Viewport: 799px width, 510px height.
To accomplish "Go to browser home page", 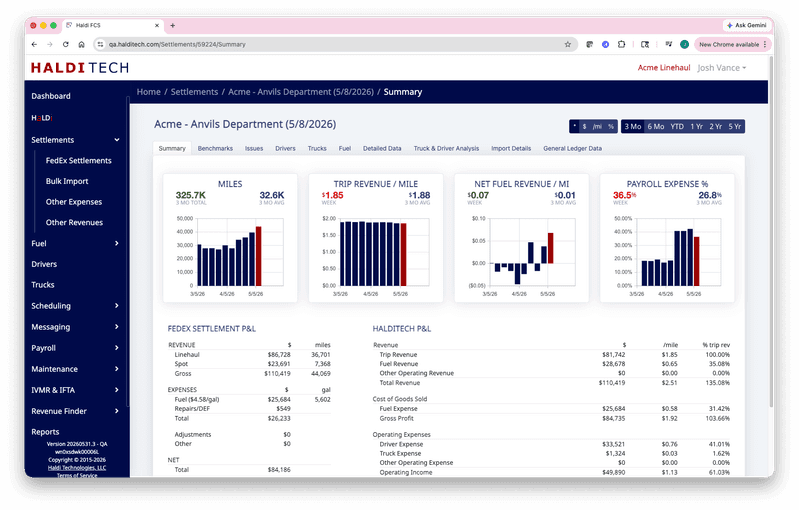I will pos(82,44).
